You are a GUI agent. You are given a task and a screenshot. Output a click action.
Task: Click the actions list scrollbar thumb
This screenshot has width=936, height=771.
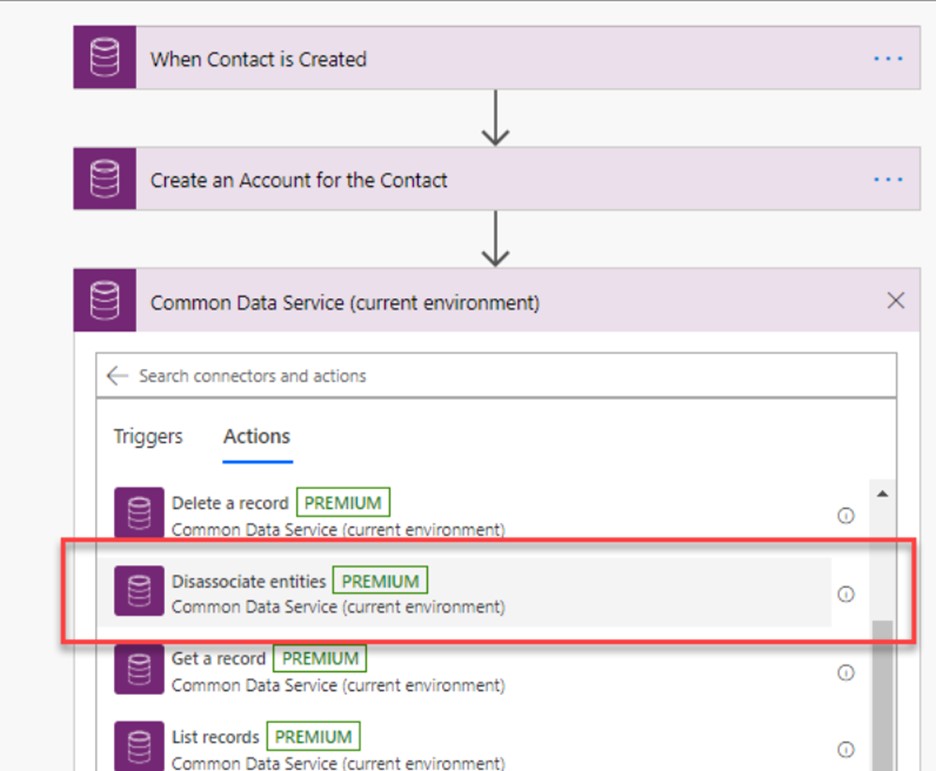pos(882,696)
